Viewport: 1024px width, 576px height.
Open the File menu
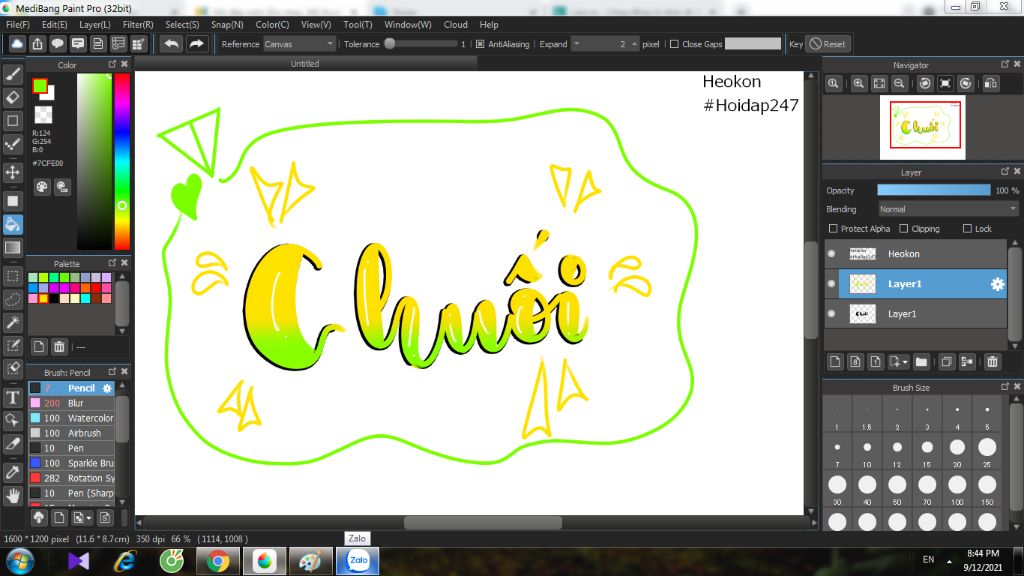tap(18, 24)
